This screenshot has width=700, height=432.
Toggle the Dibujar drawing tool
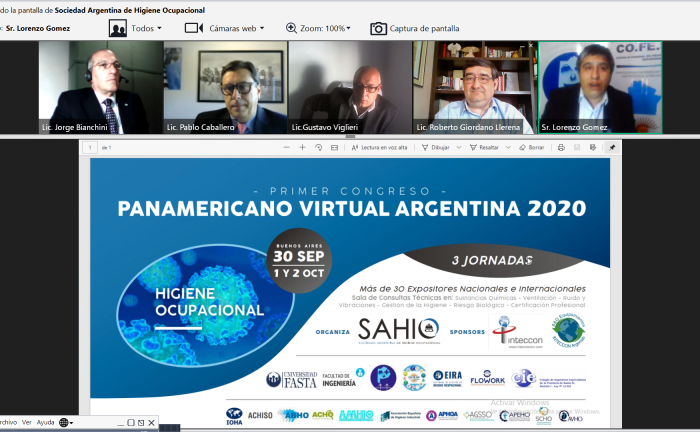(x=436, y=148)
